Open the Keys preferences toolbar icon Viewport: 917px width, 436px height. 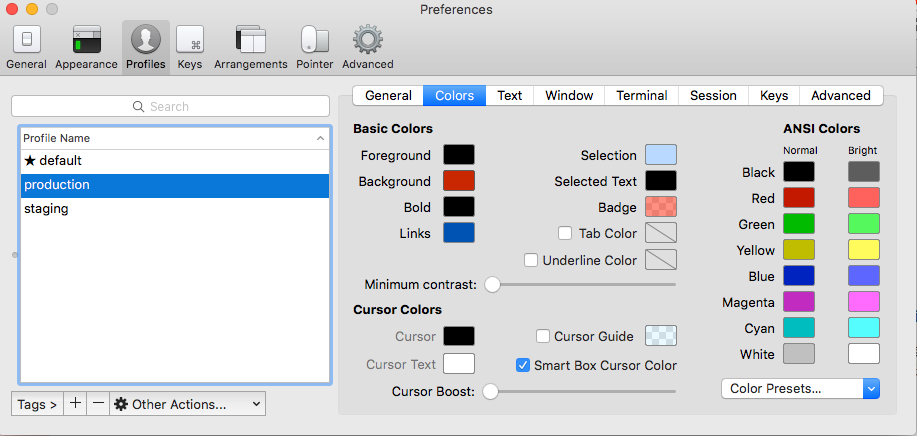coord(190,47)
